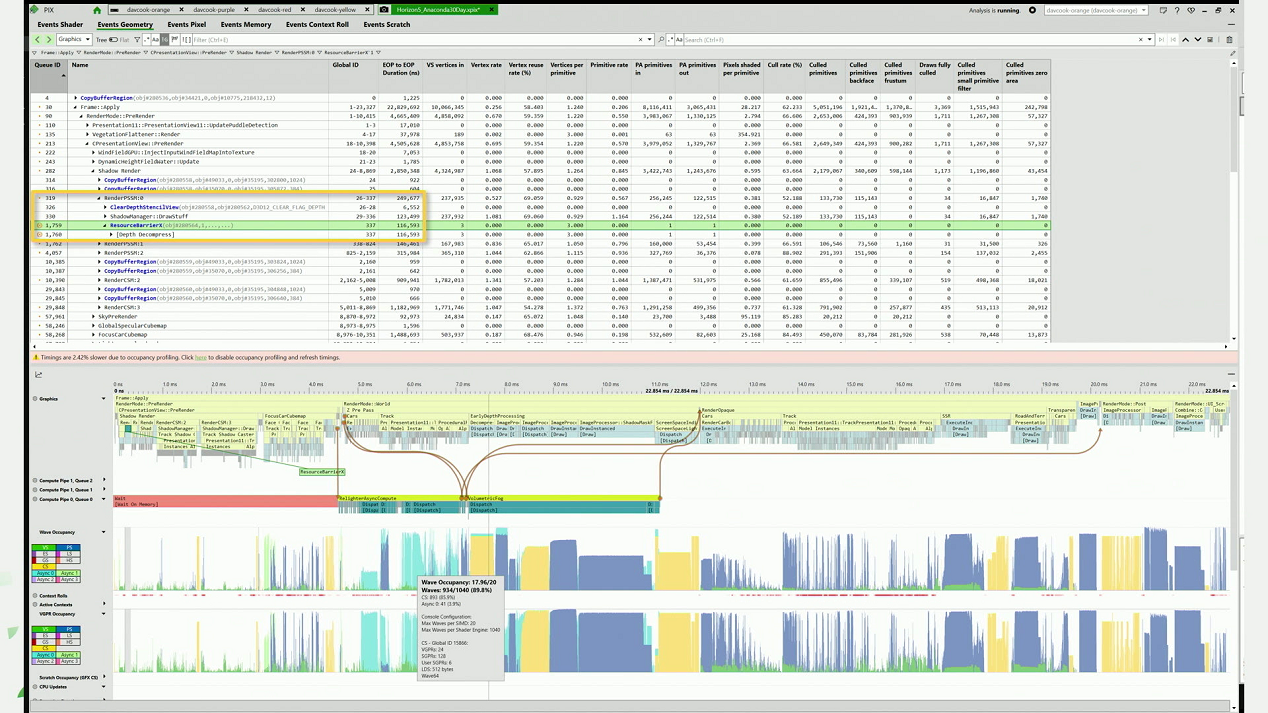1268x713 pixels.
Task: Navigate back with the left green arrow
Action: pos(37,40)
